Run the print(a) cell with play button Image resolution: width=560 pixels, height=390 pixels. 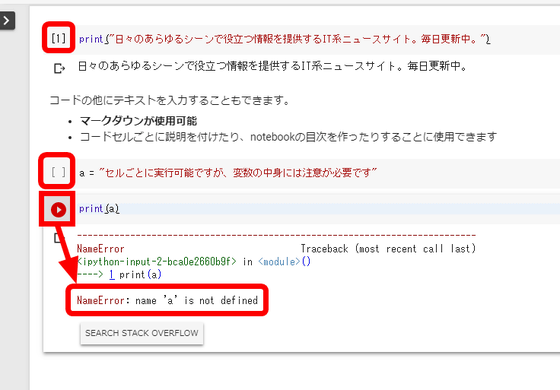coord(58,209)
